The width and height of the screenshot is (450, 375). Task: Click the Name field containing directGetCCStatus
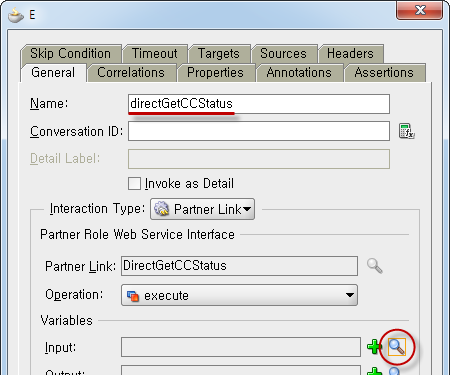tap(259, 104)
